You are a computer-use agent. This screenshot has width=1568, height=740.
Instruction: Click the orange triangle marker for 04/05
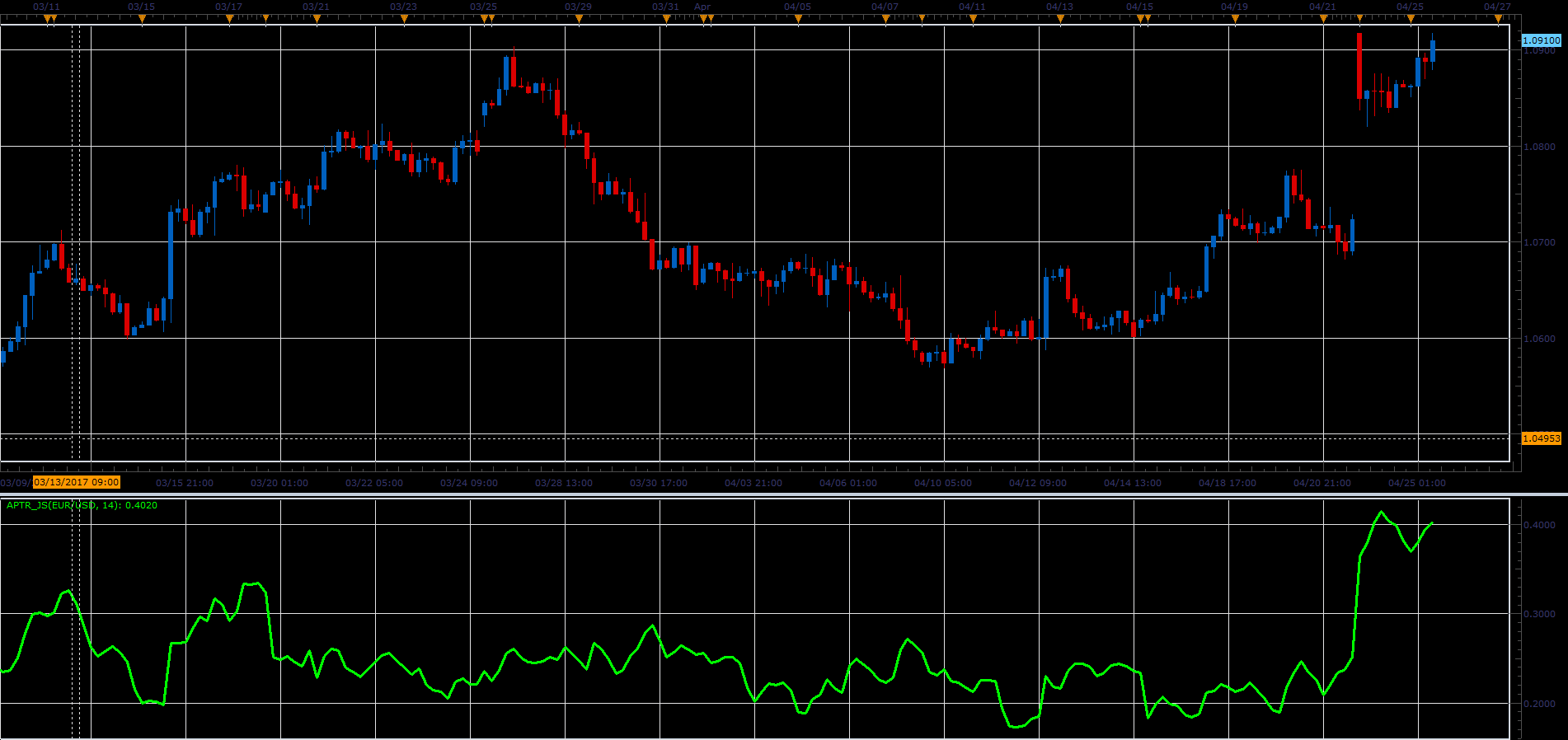pos(798,18)
